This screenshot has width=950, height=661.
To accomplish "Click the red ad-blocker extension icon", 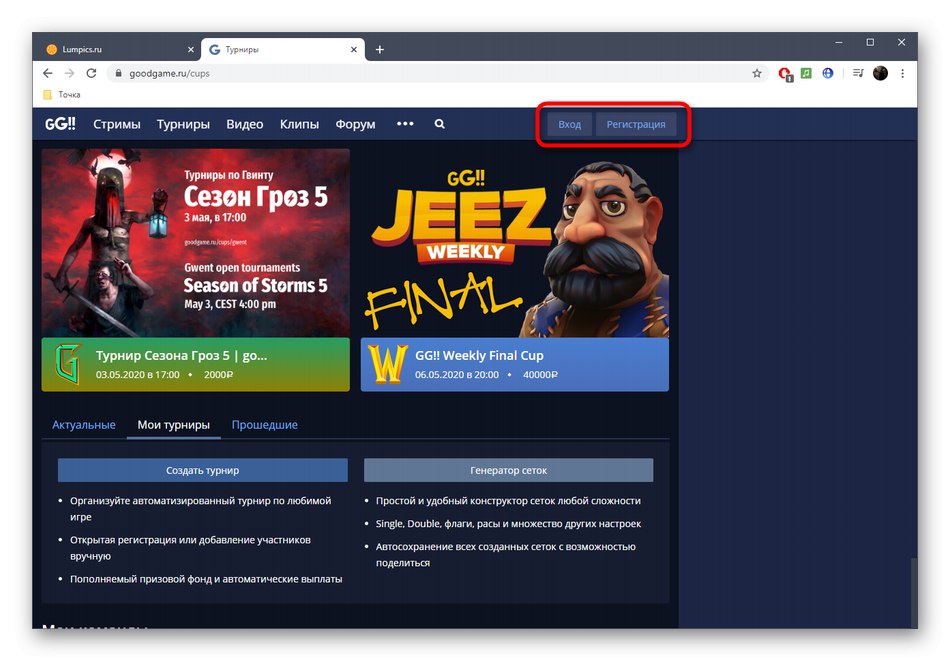I will pos(785,74).
